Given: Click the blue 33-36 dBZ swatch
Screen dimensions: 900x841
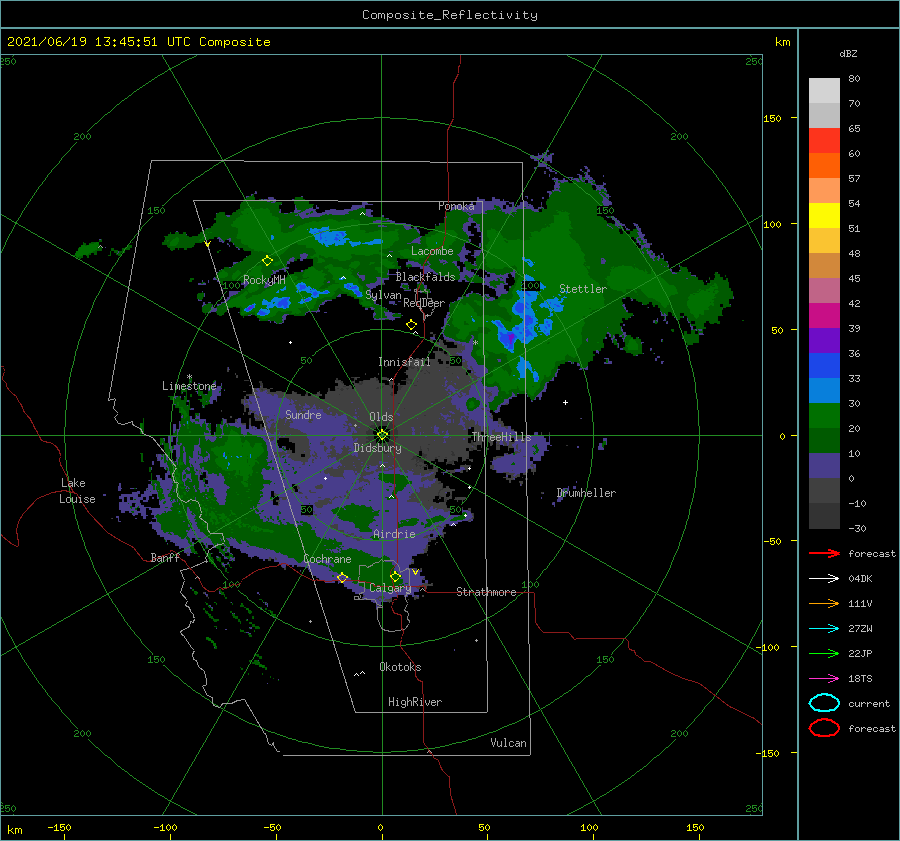Looking at the screenshot, I should (x=824, y=366).
